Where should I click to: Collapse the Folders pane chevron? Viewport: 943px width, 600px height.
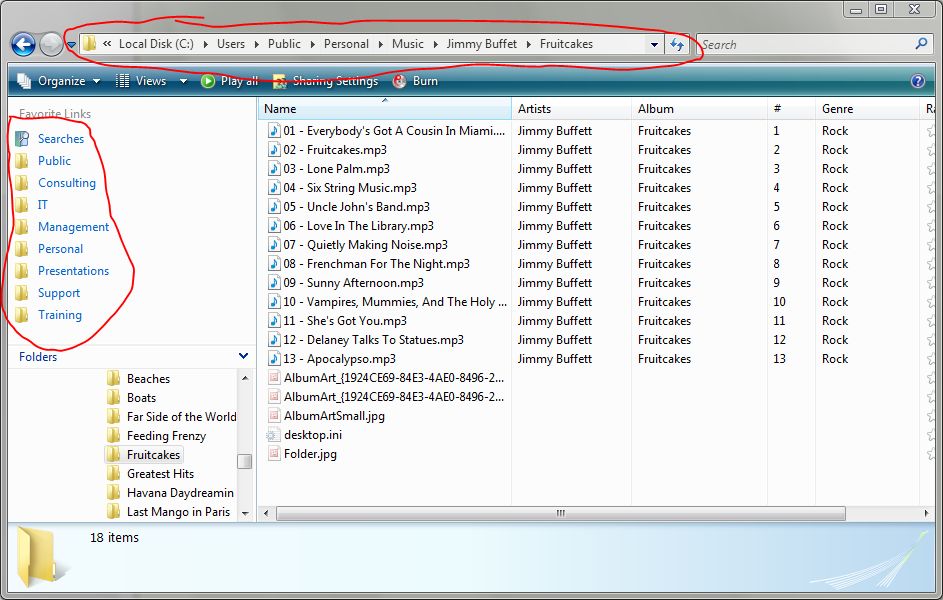point(244,356)
